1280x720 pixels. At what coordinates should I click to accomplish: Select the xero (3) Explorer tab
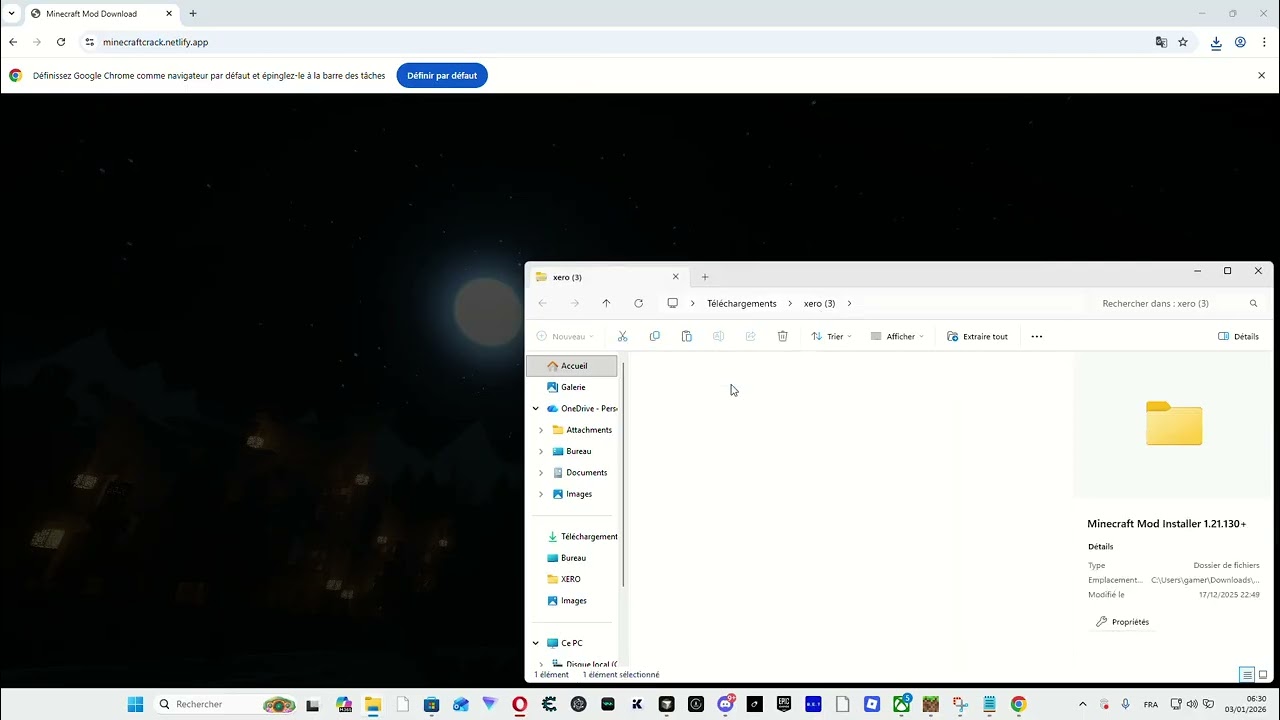point(607,277)
